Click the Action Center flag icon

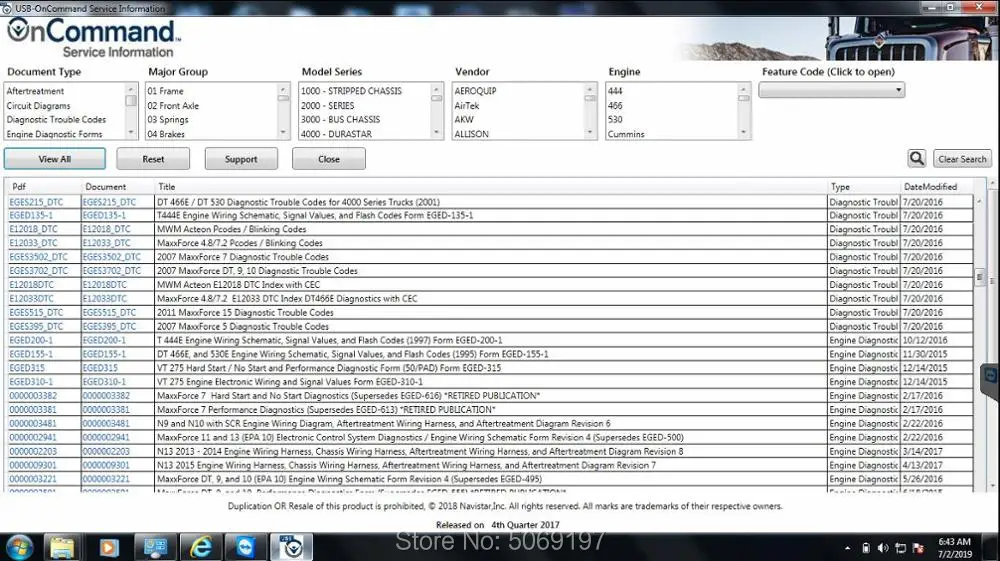[918, 548]
